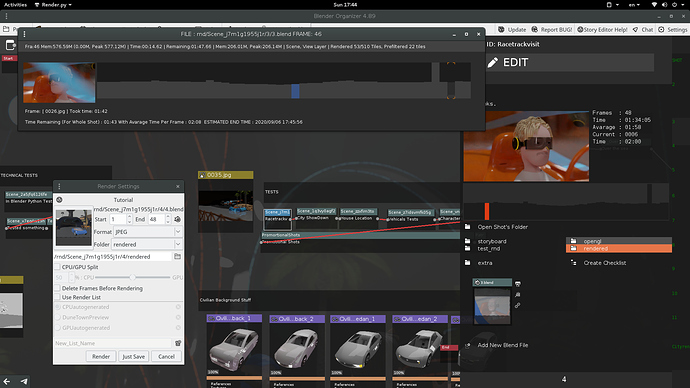Click the Tutorial icon in Render Settings

(x=59, y=200)
